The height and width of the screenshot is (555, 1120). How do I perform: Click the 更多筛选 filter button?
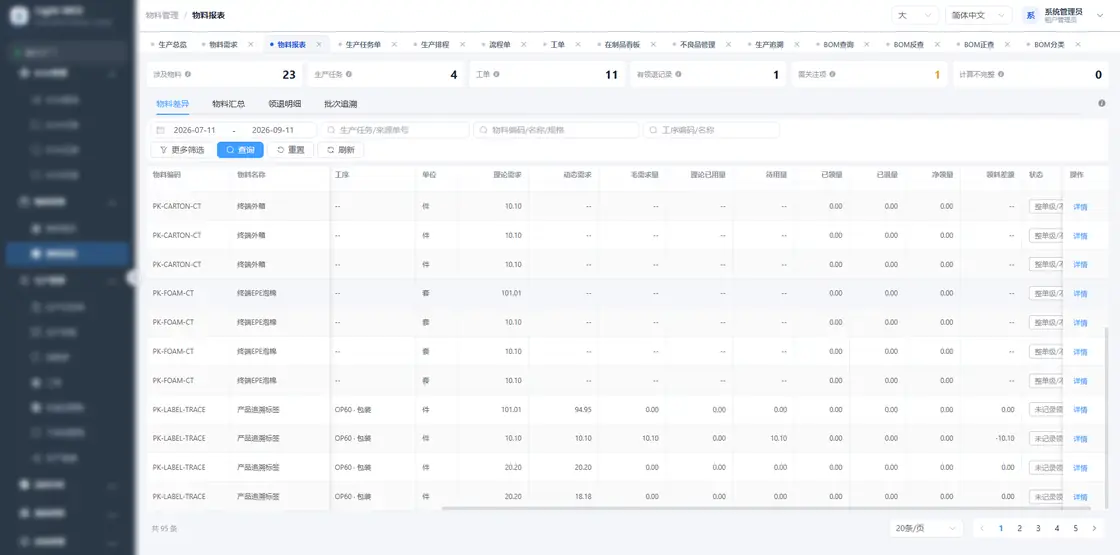[x=181, y=150]
